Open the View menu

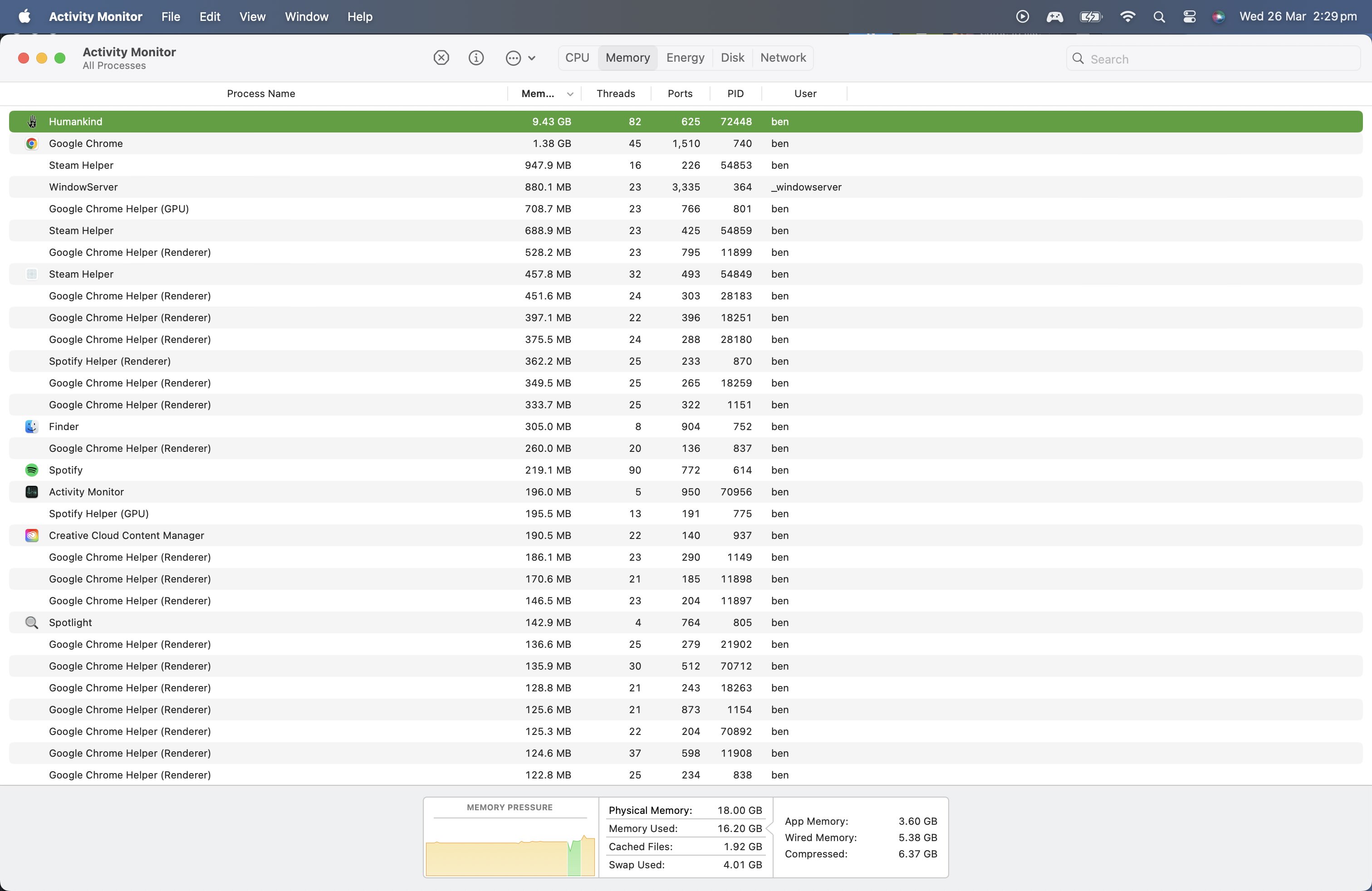click(x=253, y=17)
